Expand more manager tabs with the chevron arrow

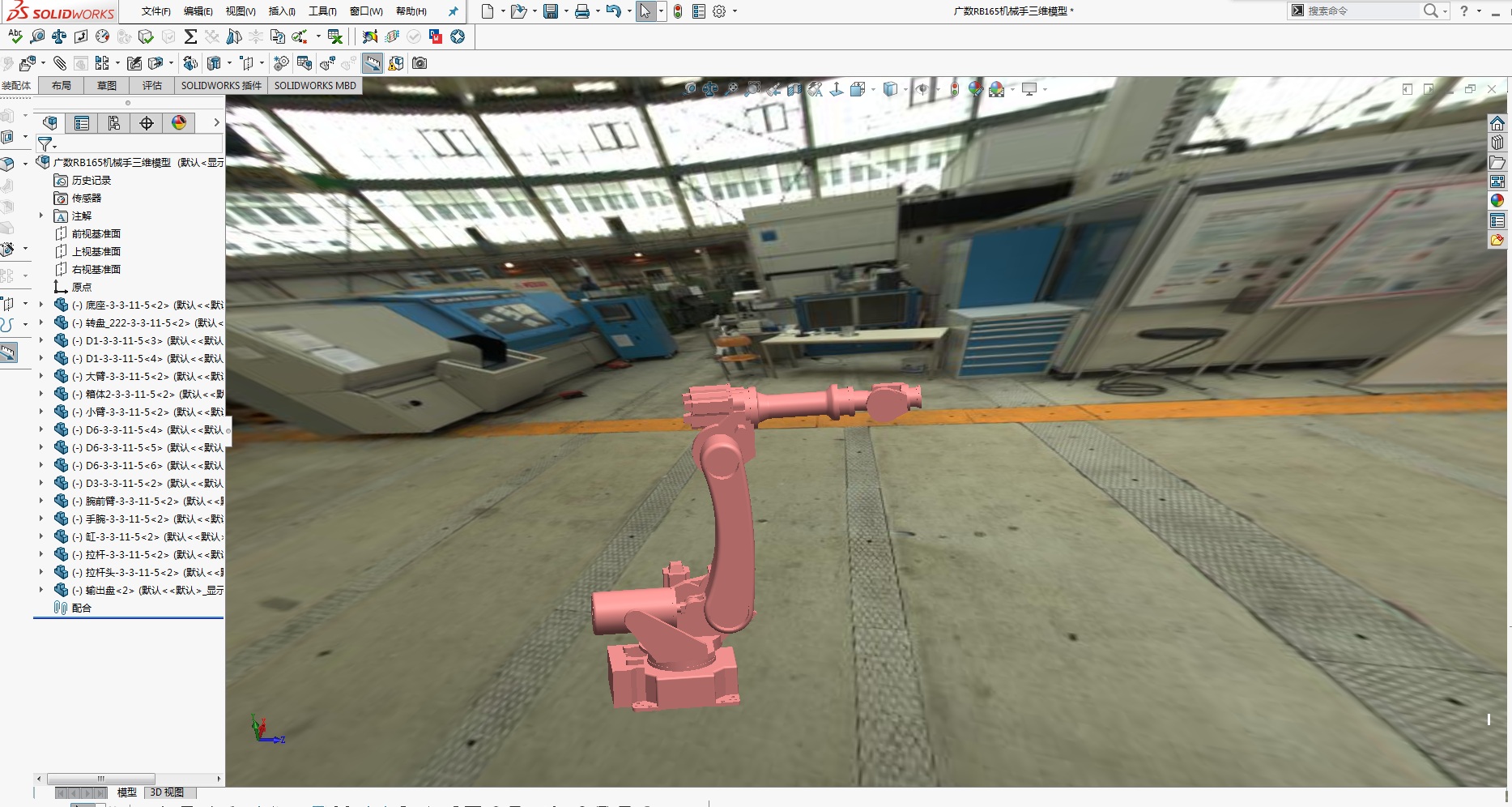(x=216, y=123)
